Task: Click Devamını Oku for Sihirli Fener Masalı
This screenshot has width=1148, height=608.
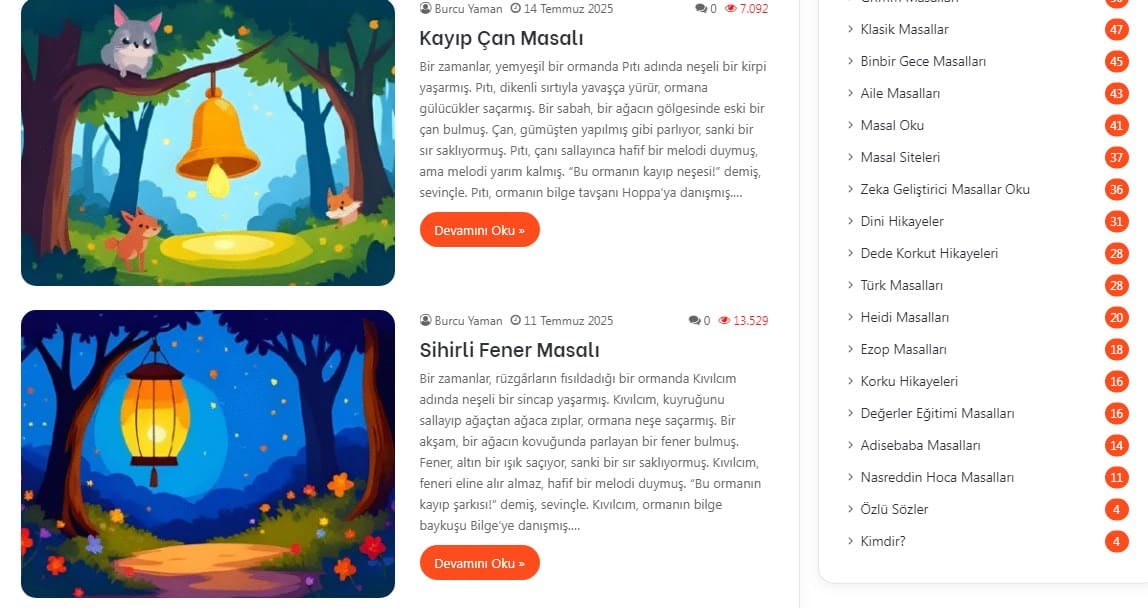Action: (480, 563)
